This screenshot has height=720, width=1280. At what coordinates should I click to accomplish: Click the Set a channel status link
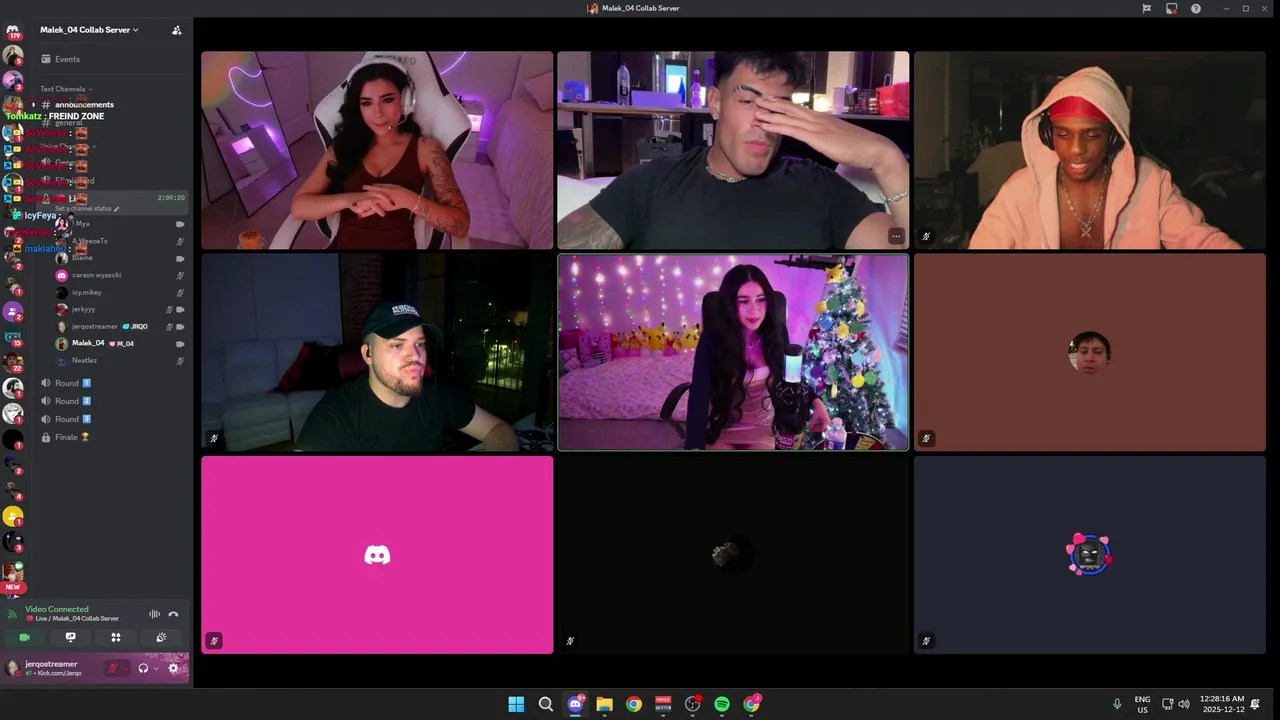coord(87,209)
